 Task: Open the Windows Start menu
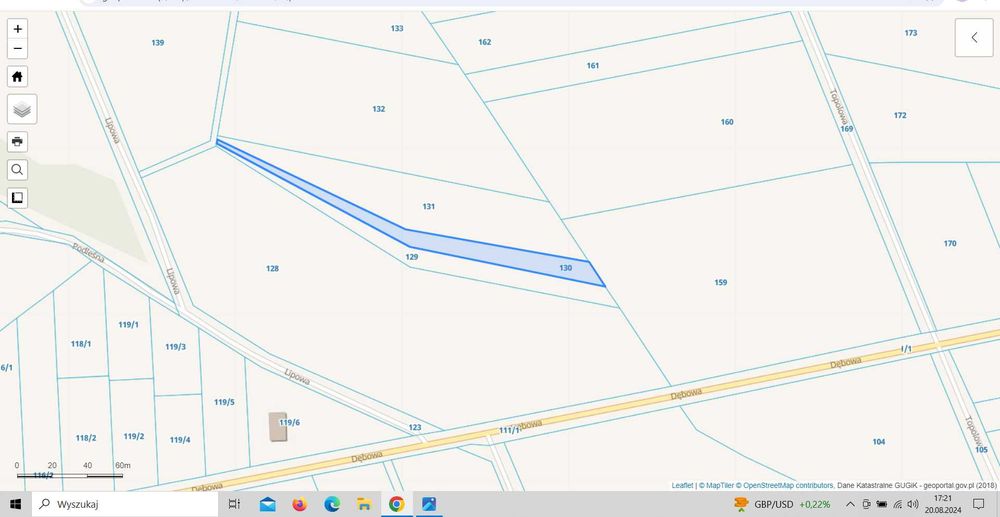15,504
